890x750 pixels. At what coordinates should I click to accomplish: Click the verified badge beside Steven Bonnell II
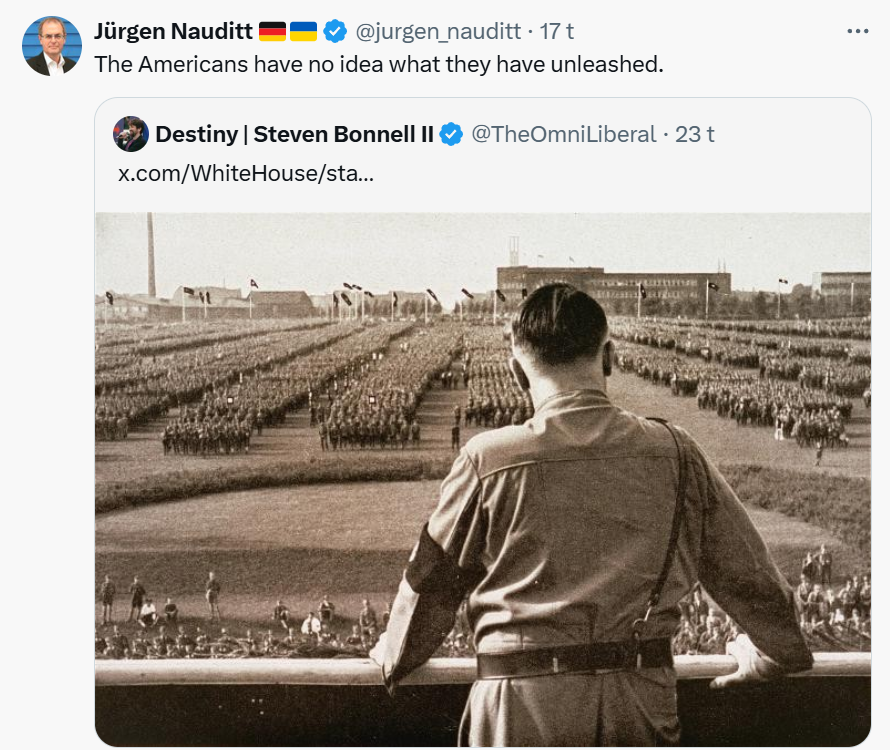(x=451, y=134)
